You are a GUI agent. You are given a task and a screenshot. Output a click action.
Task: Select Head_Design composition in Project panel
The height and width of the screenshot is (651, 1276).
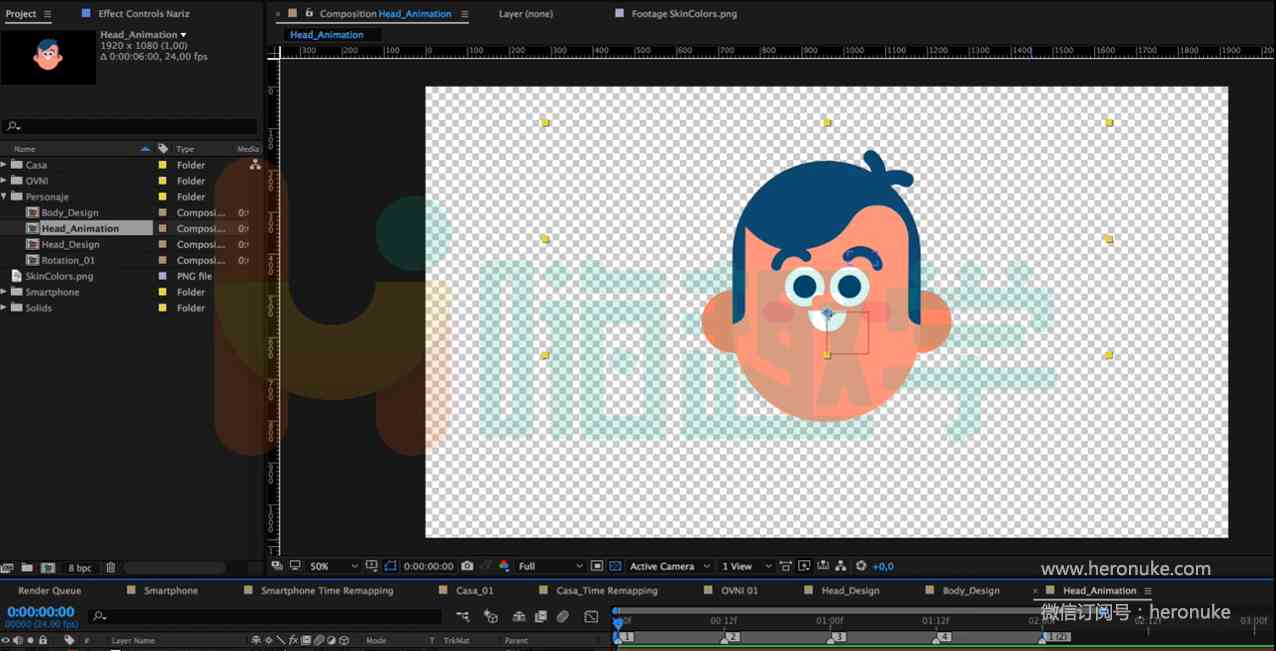tap(70, 245)
